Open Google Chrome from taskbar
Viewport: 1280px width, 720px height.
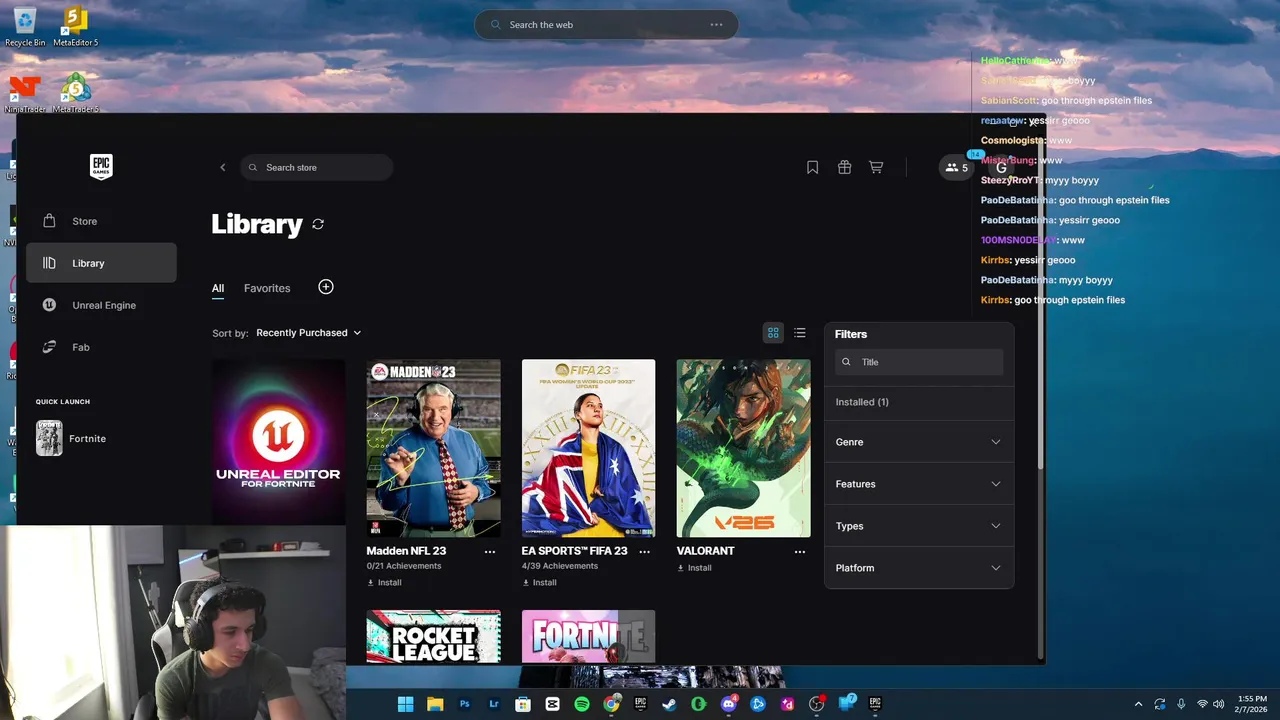pos(611,704)
